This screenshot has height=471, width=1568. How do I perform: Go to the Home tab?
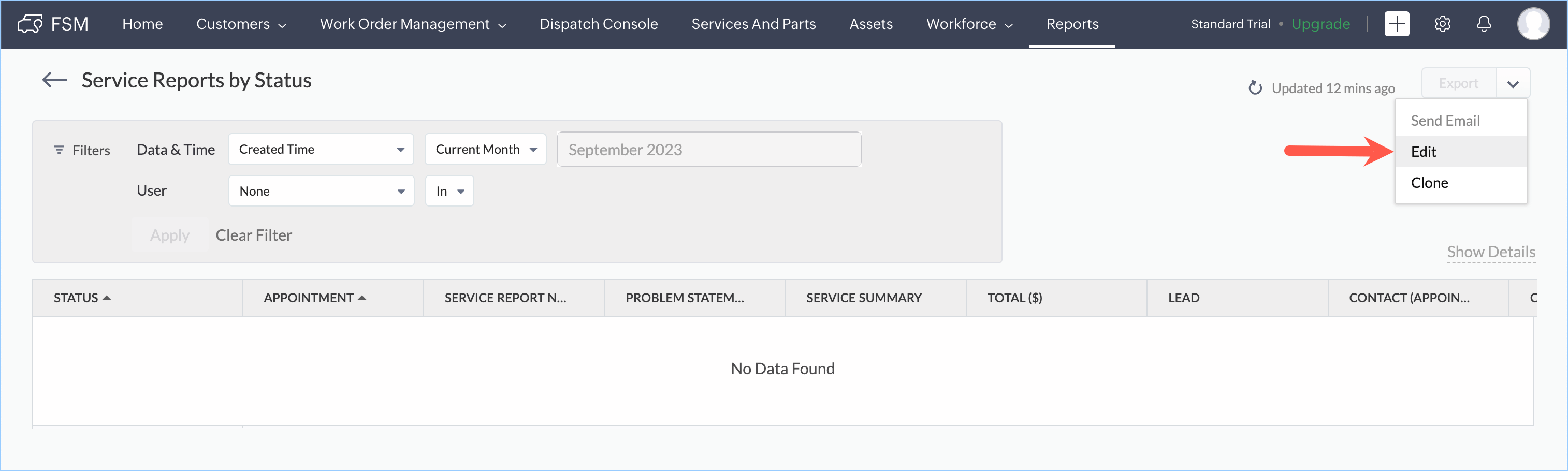tap(142, 24)
